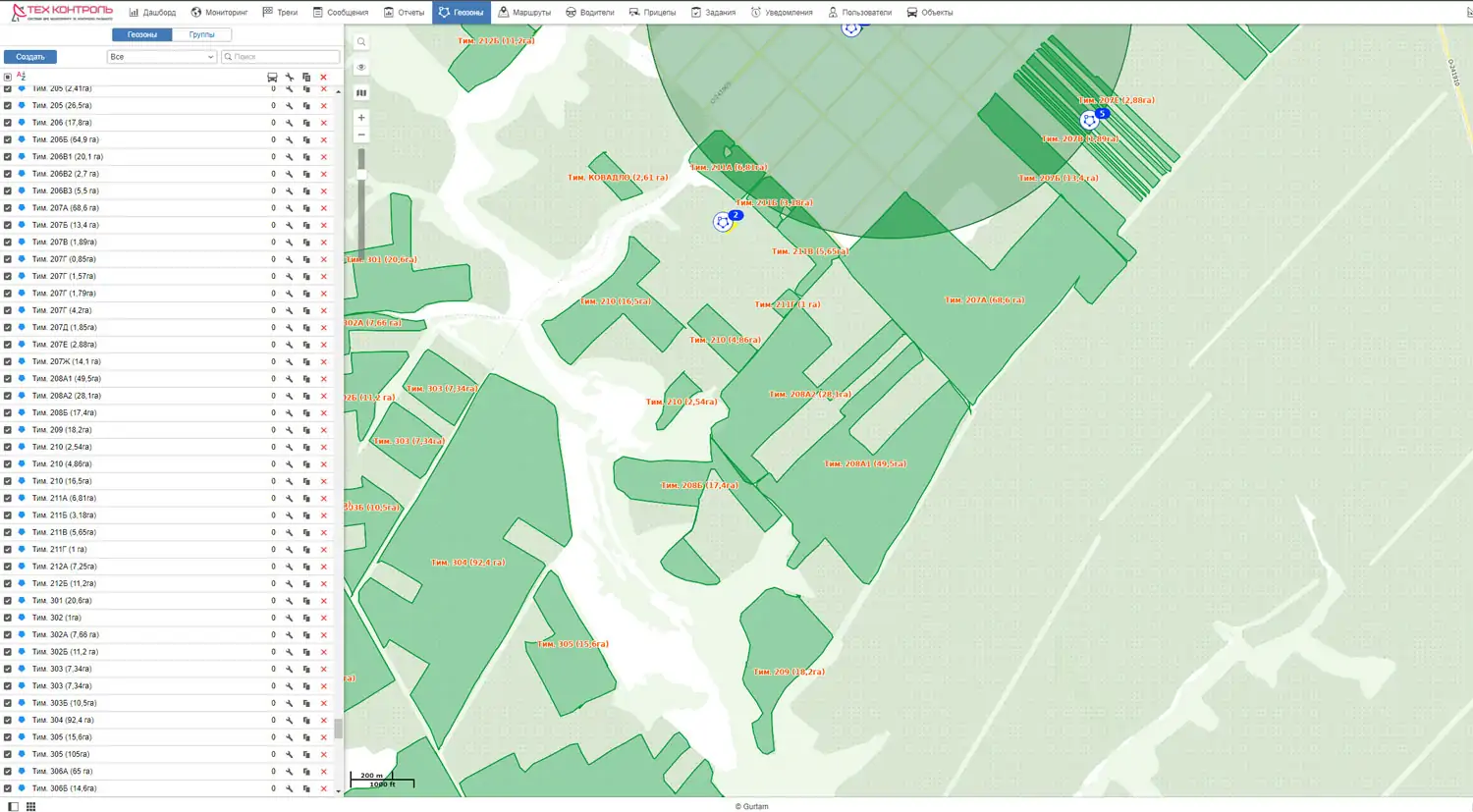Click geofence list vertical scrollbar thumb
1473x812 pixels.
pyautogui.click(x=339, y=729)
